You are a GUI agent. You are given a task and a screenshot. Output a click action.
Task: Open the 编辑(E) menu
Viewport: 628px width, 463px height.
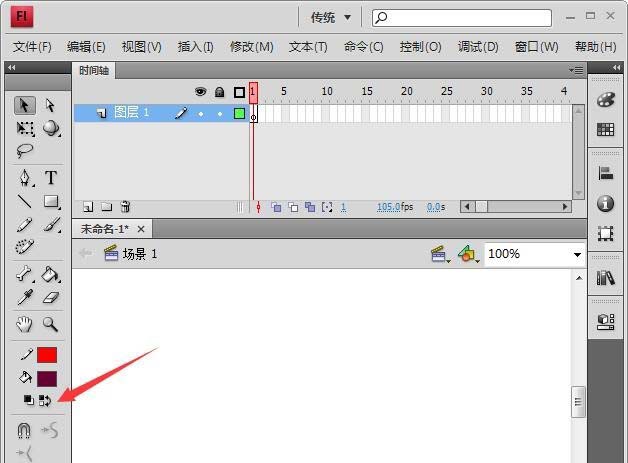pyautogui.click(x=86, y=47)
